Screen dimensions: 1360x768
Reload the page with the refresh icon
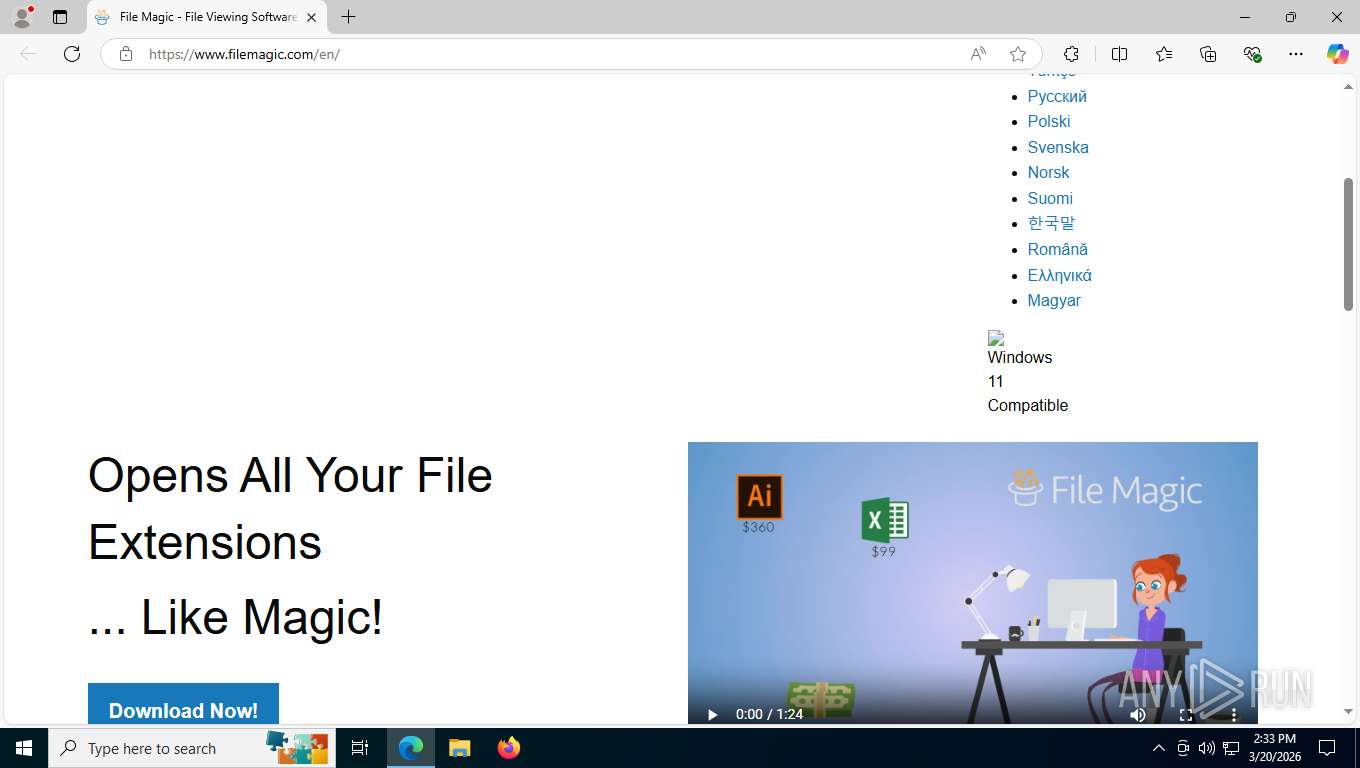pyautogui.click(x=72, y=54)
